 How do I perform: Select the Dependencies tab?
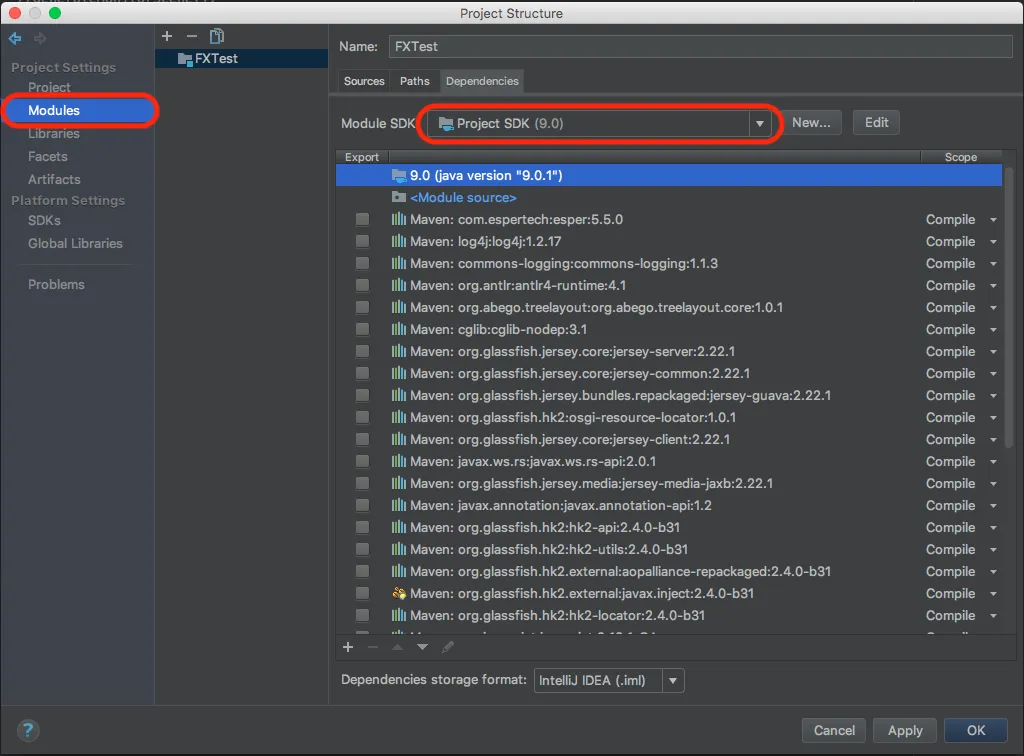click(x=482, y=81)
